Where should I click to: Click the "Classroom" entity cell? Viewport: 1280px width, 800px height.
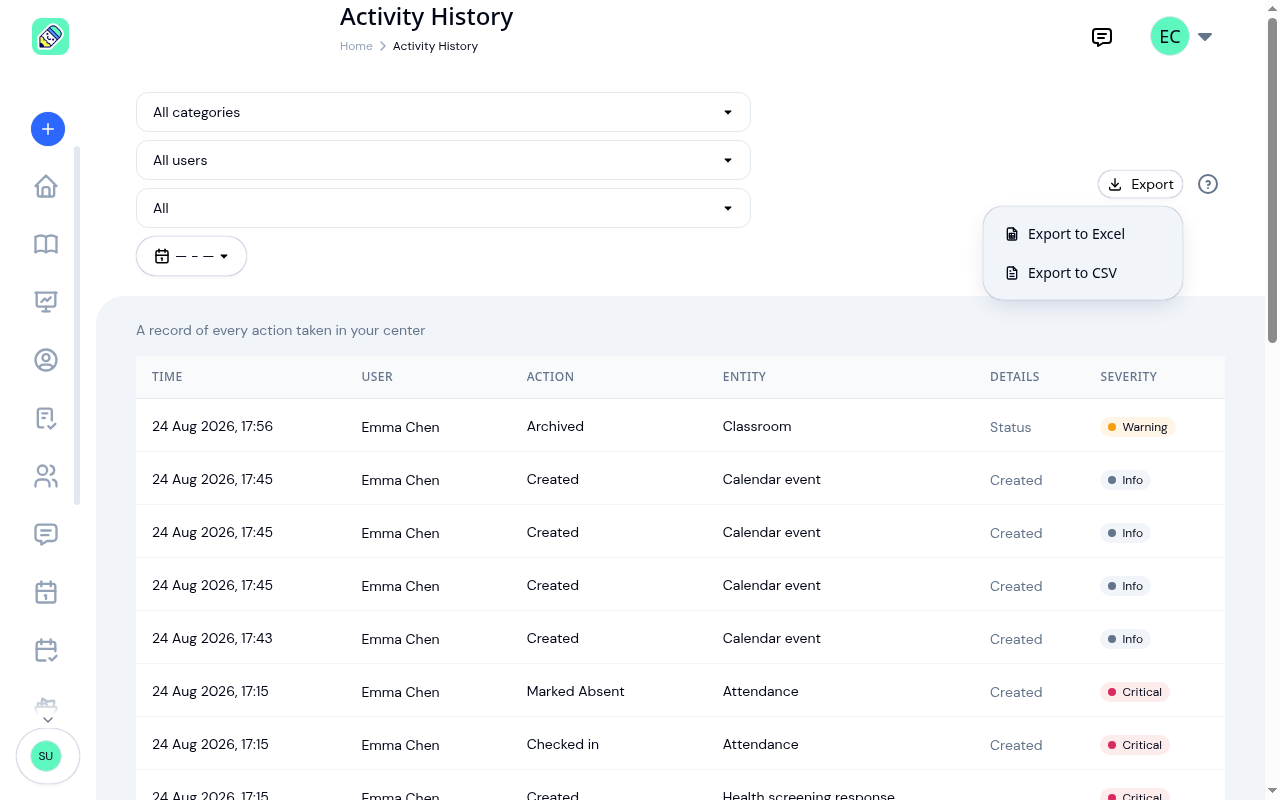(757, 426)
